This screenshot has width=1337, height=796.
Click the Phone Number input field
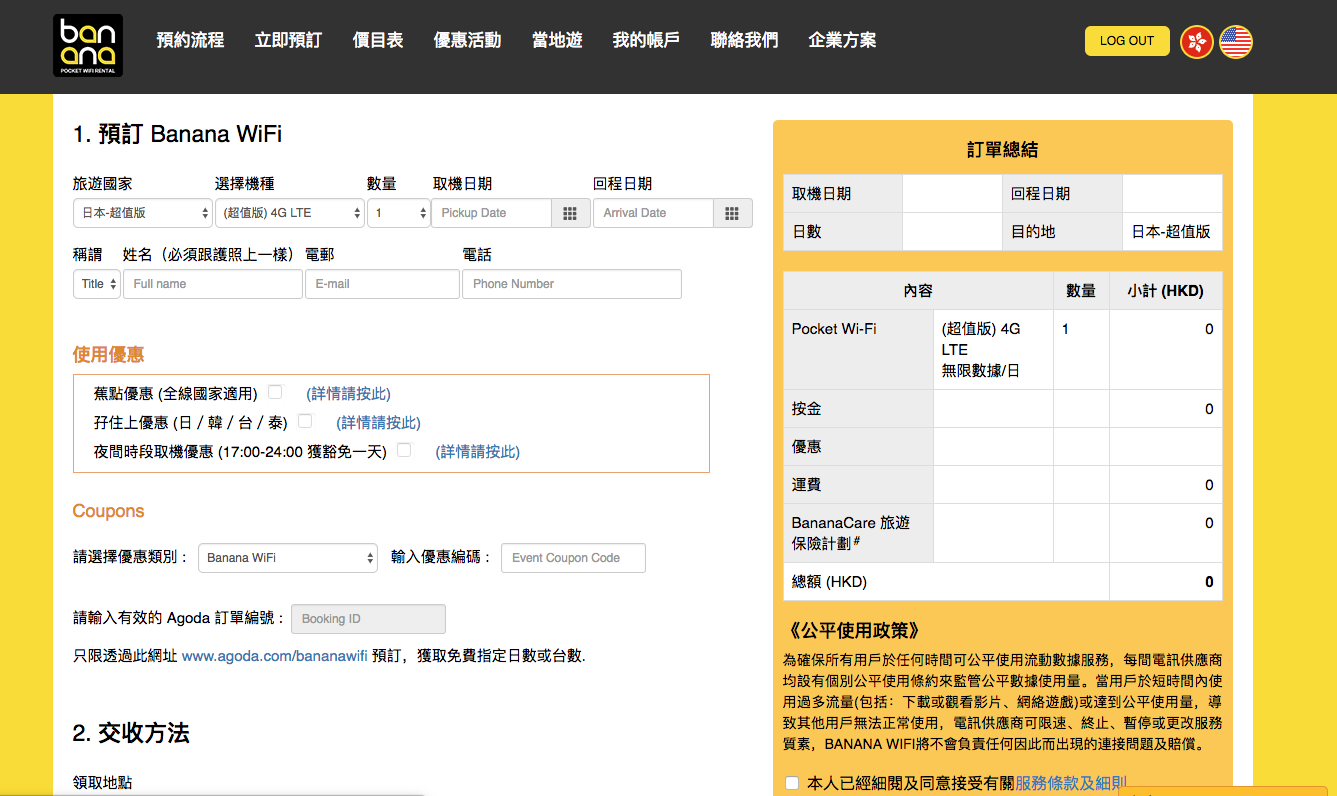[572, 284]
